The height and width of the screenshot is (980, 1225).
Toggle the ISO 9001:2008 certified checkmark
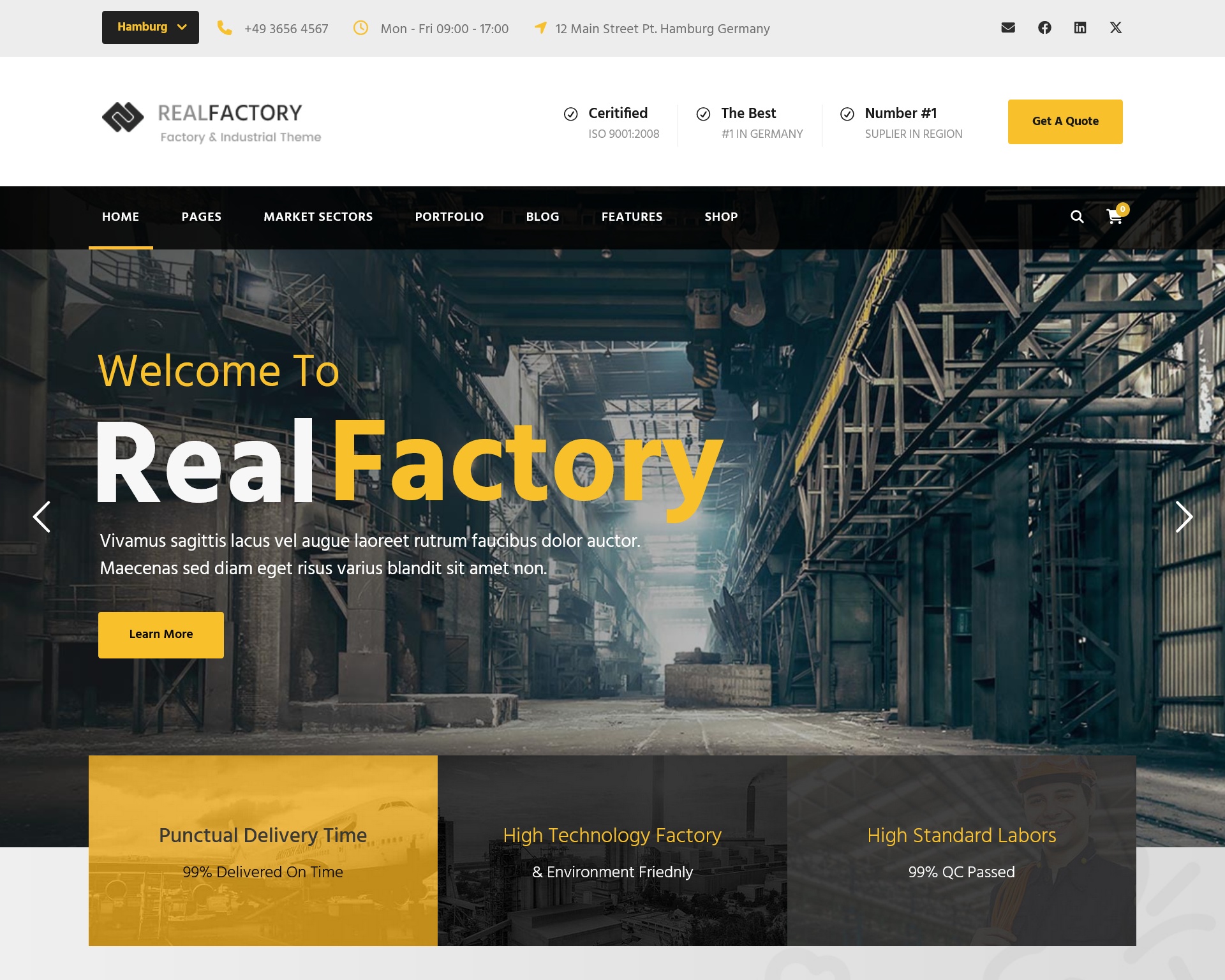pyautogui.click(x=569, y=113)
